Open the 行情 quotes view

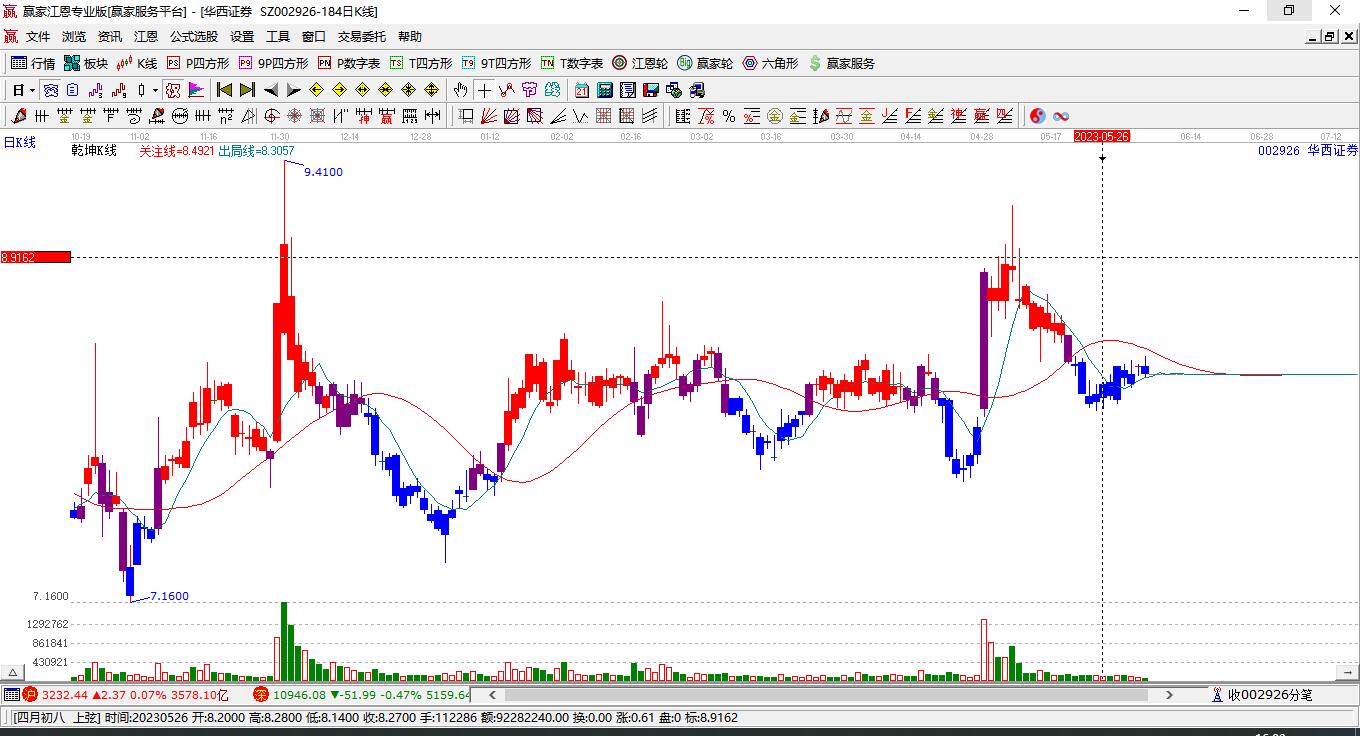coord(33,63)
